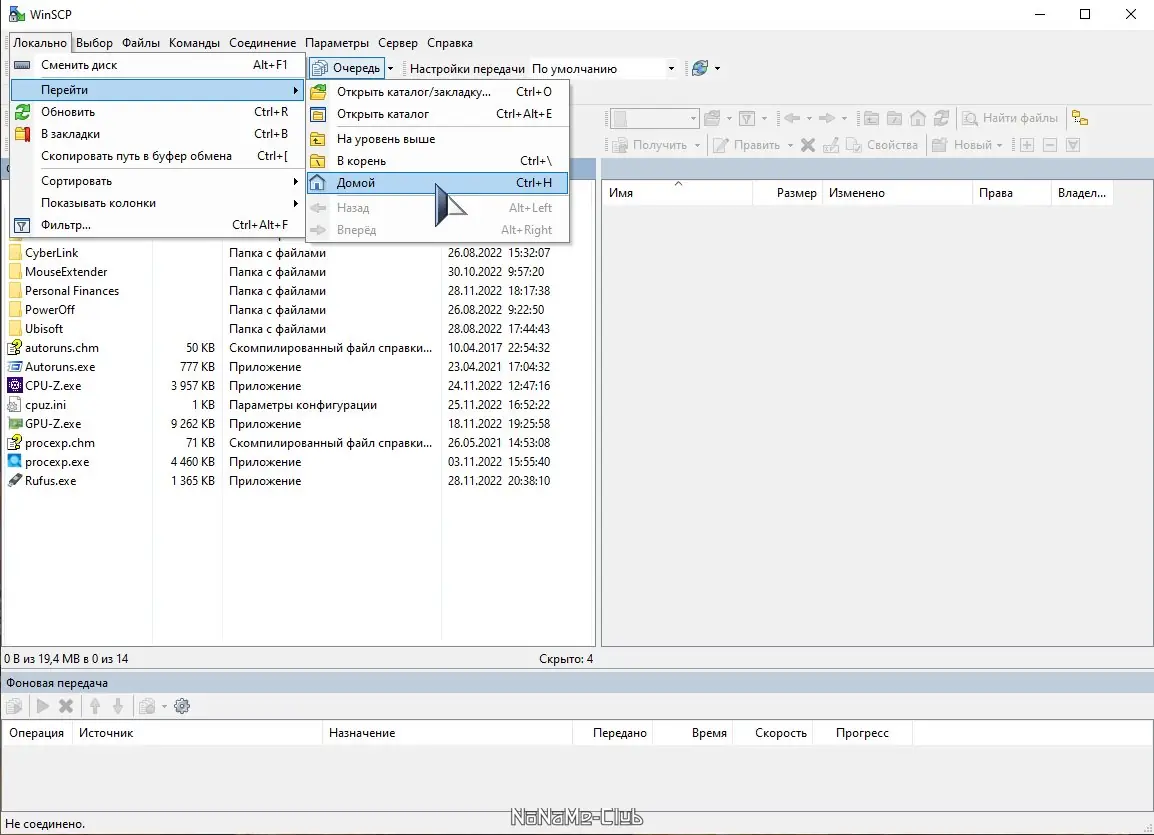
Task: Expand the Очередь button dropdown arrow
Action: pyautogui.click(x=391, y=68)
